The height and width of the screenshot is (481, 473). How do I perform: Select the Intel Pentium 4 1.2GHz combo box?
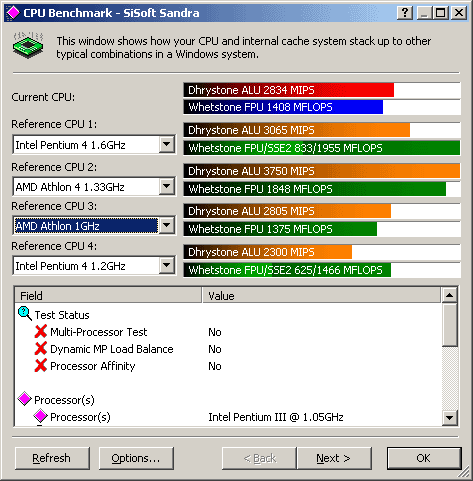pyautogui.click(x=94, y=266)
